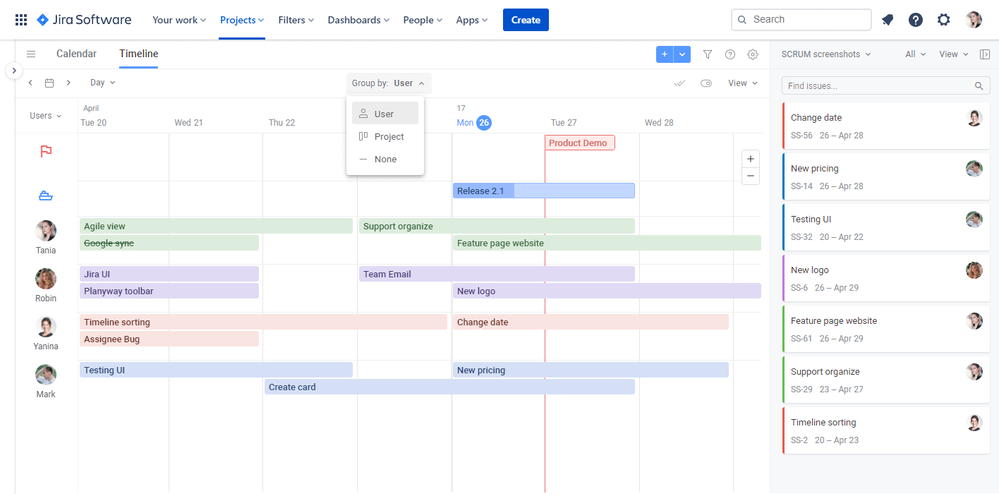999x494 pixels.
Task: Select the Team Email timeline bar
Action: [x=496, y=274]
